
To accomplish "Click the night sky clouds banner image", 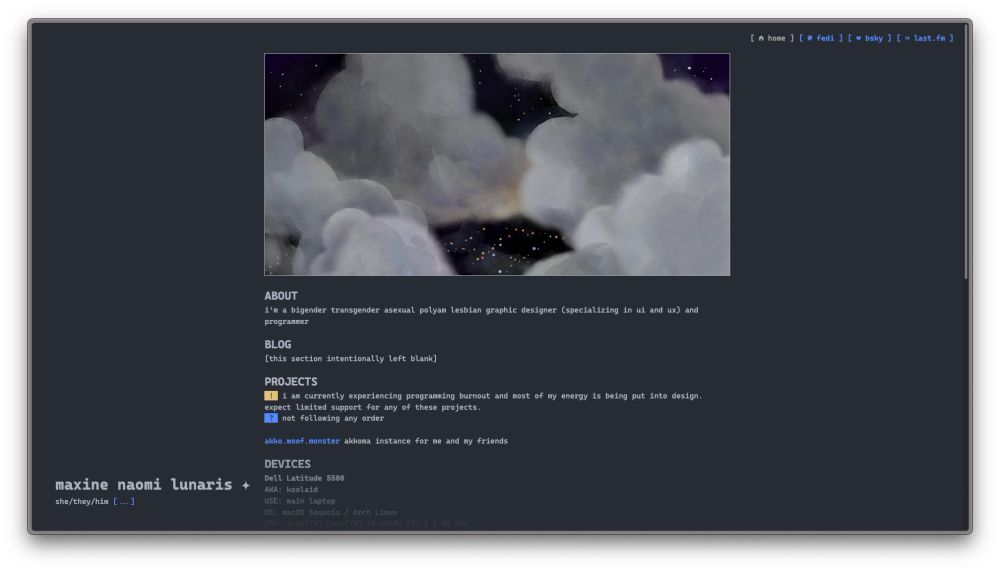I will tap(497, 165).
